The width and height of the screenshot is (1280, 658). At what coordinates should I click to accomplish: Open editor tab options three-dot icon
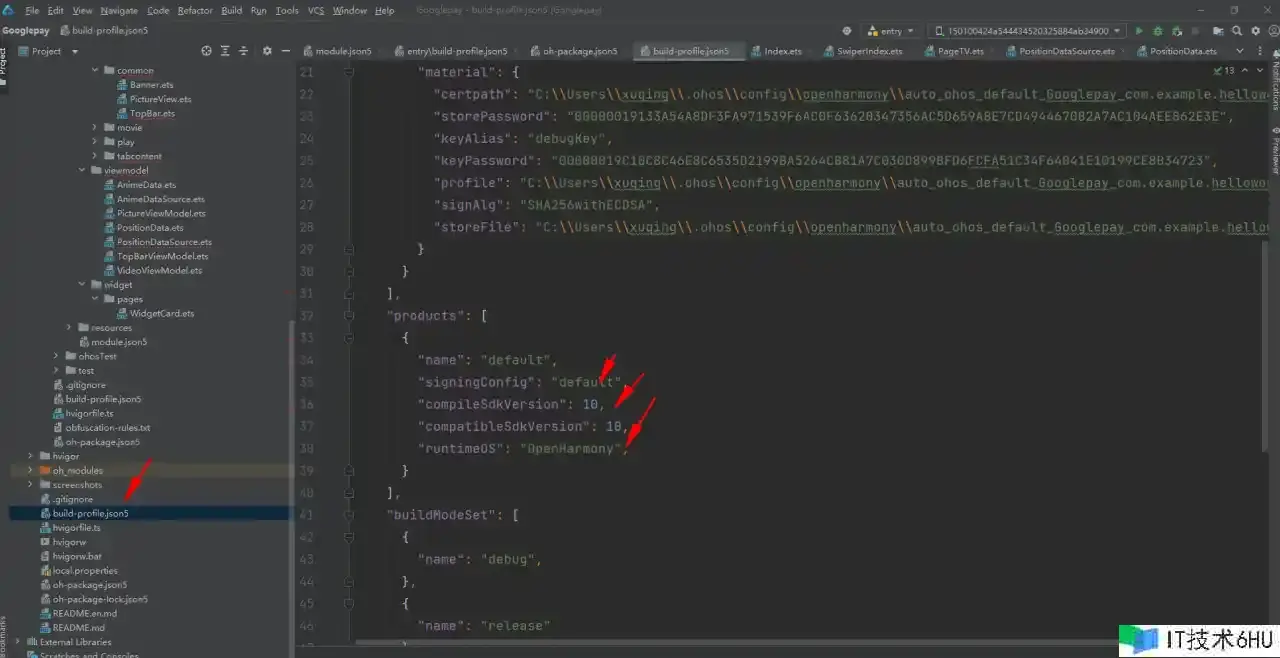click(x=1260, y=51)
